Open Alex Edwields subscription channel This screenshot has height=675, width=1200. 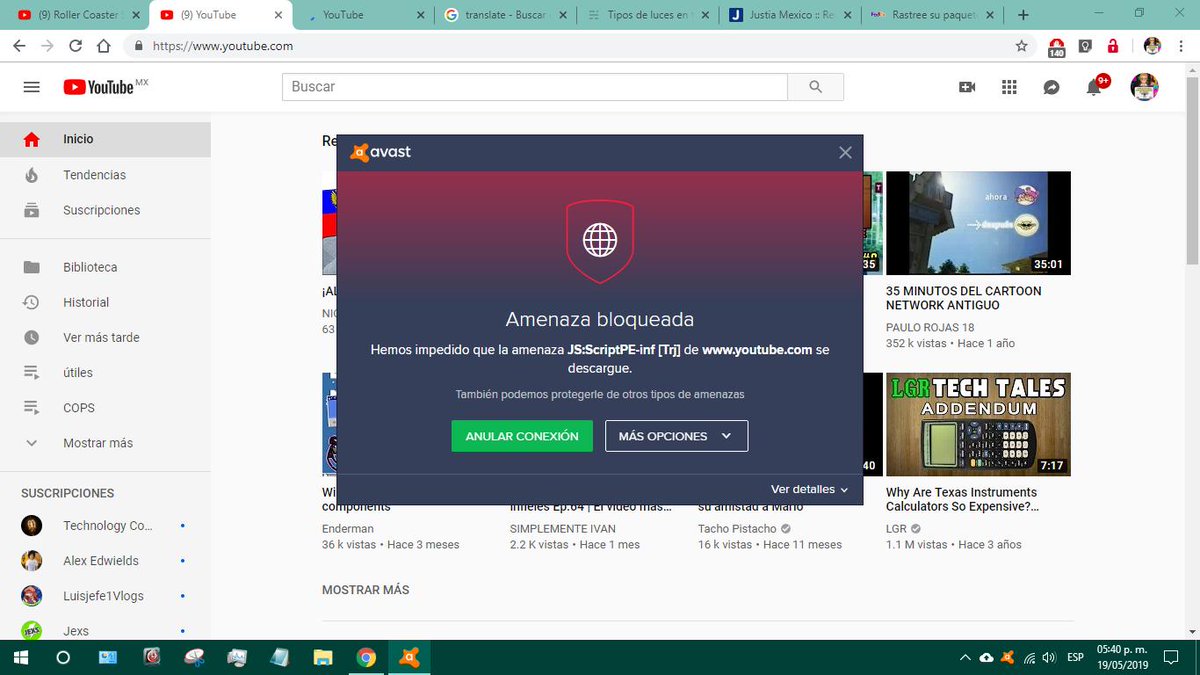pyautogui.click(x=105, y=561)
